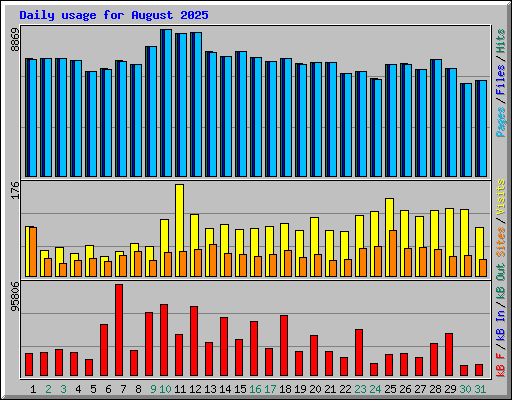Click day label 2 on the x-axis
Image resolution: width=512 pixels, height=400 pixels.
48,389
